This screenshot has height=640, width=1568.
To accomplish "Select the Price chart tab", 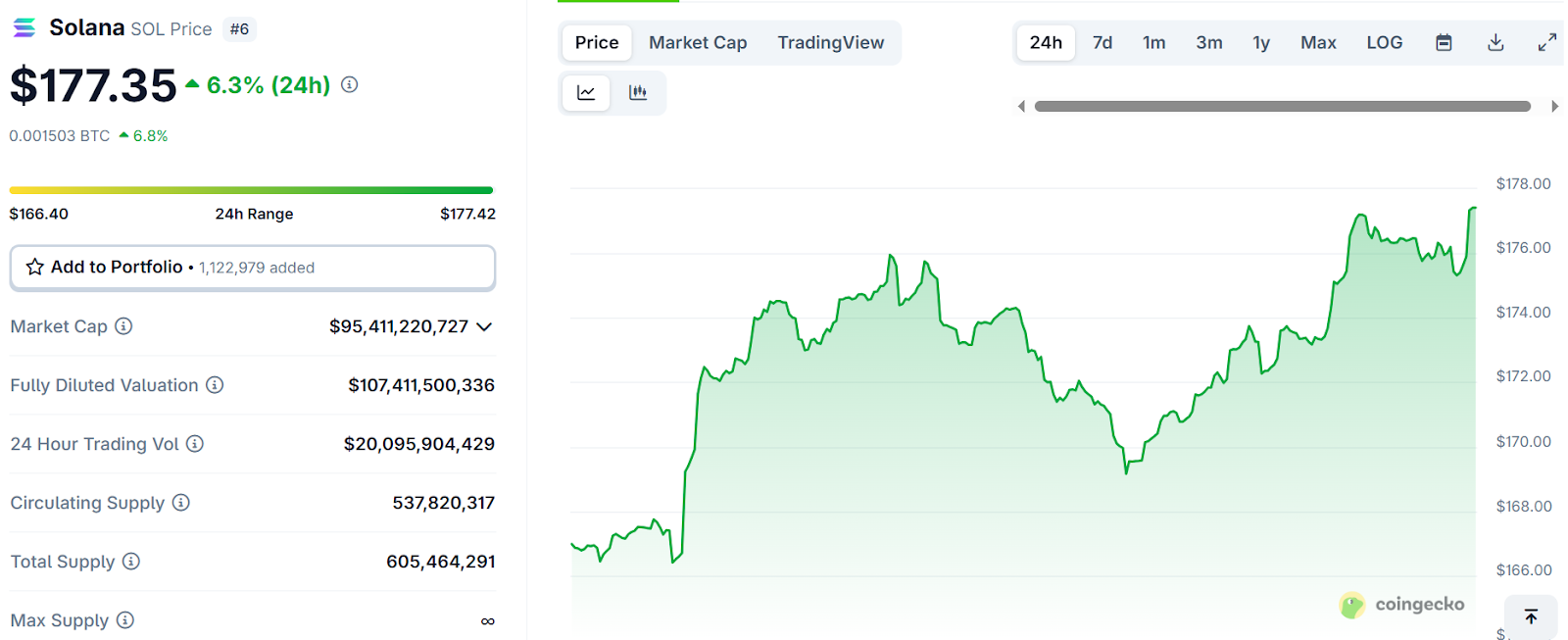I will point(597,43).
